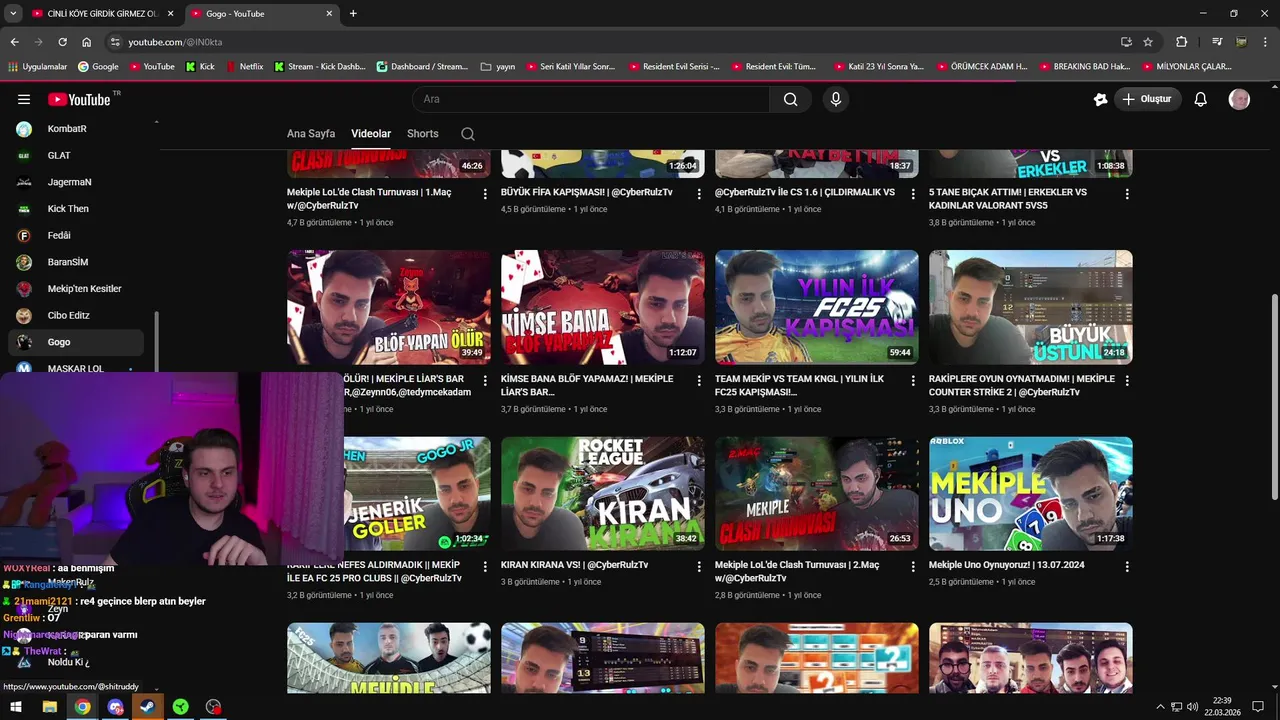Open video title 5 TANE BIÇAK ATTIM
Viewport: 1280px width, 720px height.
[x=1008, y=199]
